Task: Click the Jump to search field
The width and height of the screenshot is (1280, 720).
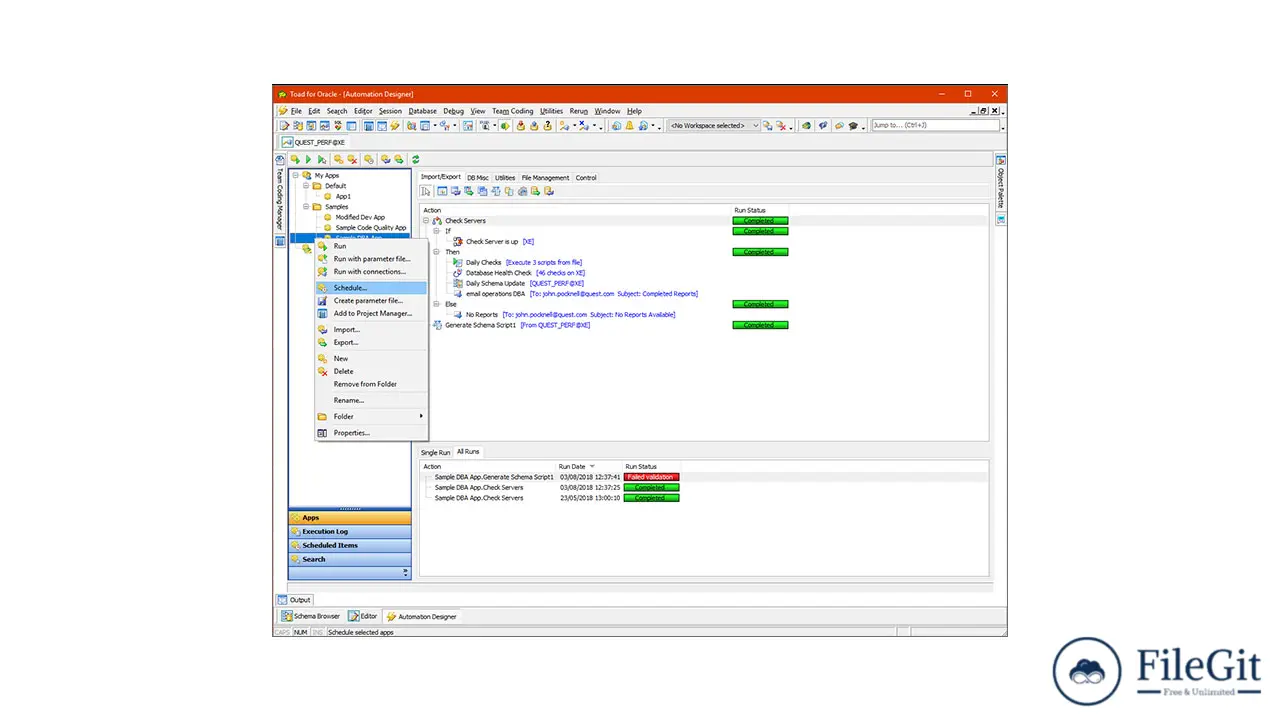Action: (x=935, y=126)
